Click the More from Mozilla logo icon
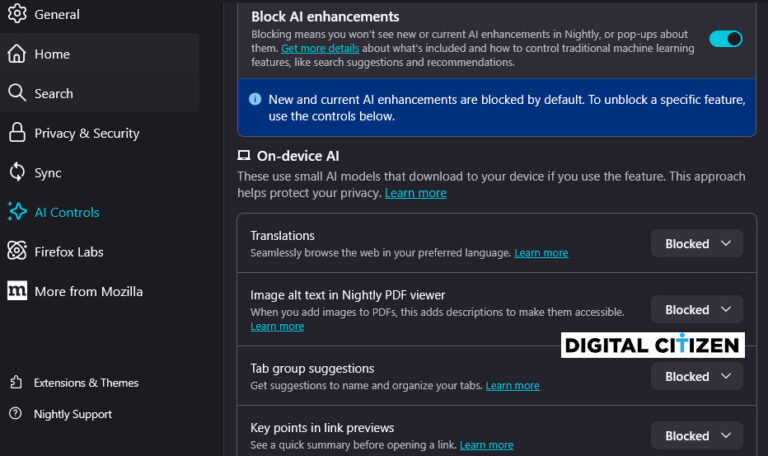768x456 pixels. coord(17,290)
